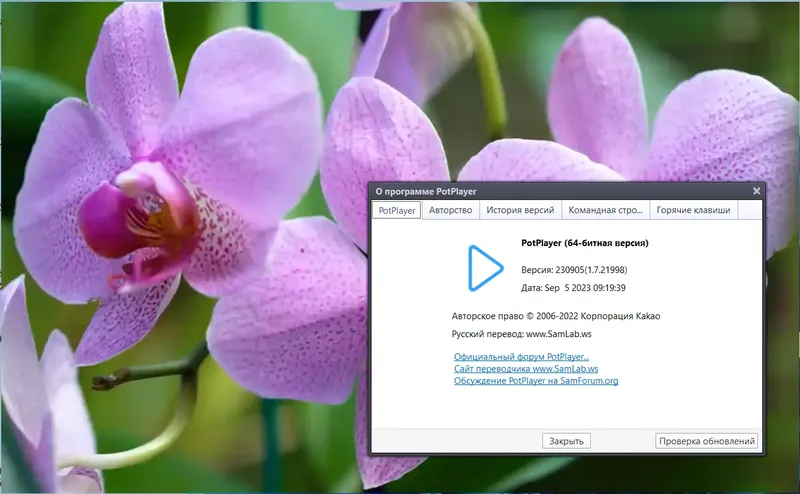Image resolution: width=800 pixels, height=494 pixels.
Task: Switch to the PotPlayer tab
Action: (x=396, y=210)
